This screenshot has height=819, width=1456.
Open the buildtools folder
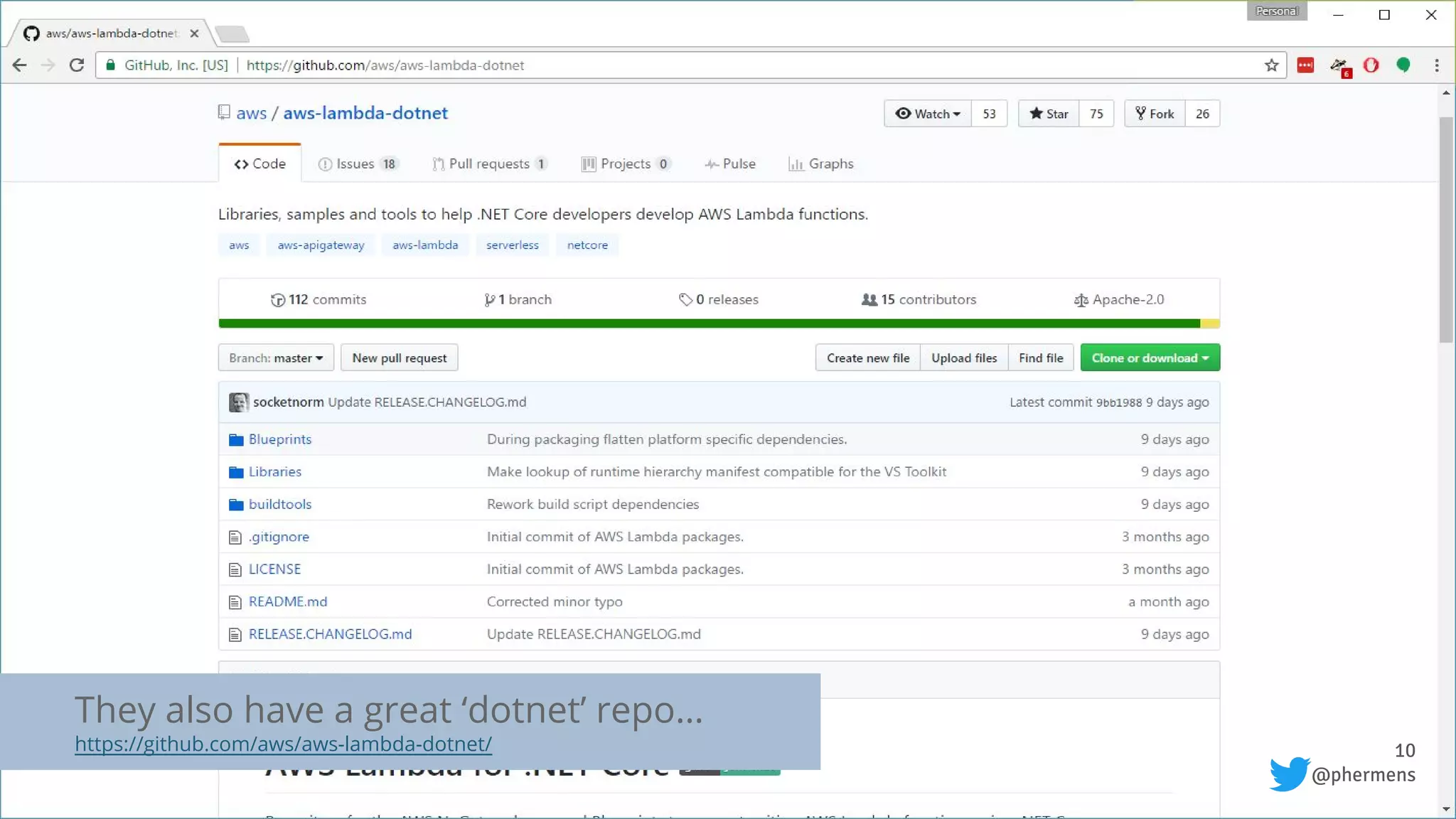[280, 504]
